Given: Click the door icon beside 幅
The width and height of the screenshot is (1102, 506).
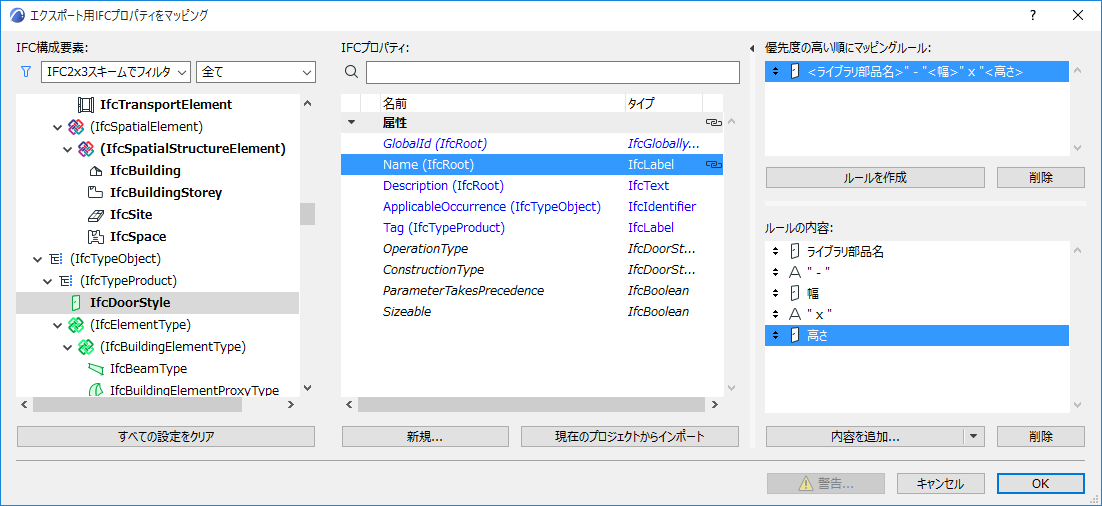Looking at the screenshot, I should (795, 294).
